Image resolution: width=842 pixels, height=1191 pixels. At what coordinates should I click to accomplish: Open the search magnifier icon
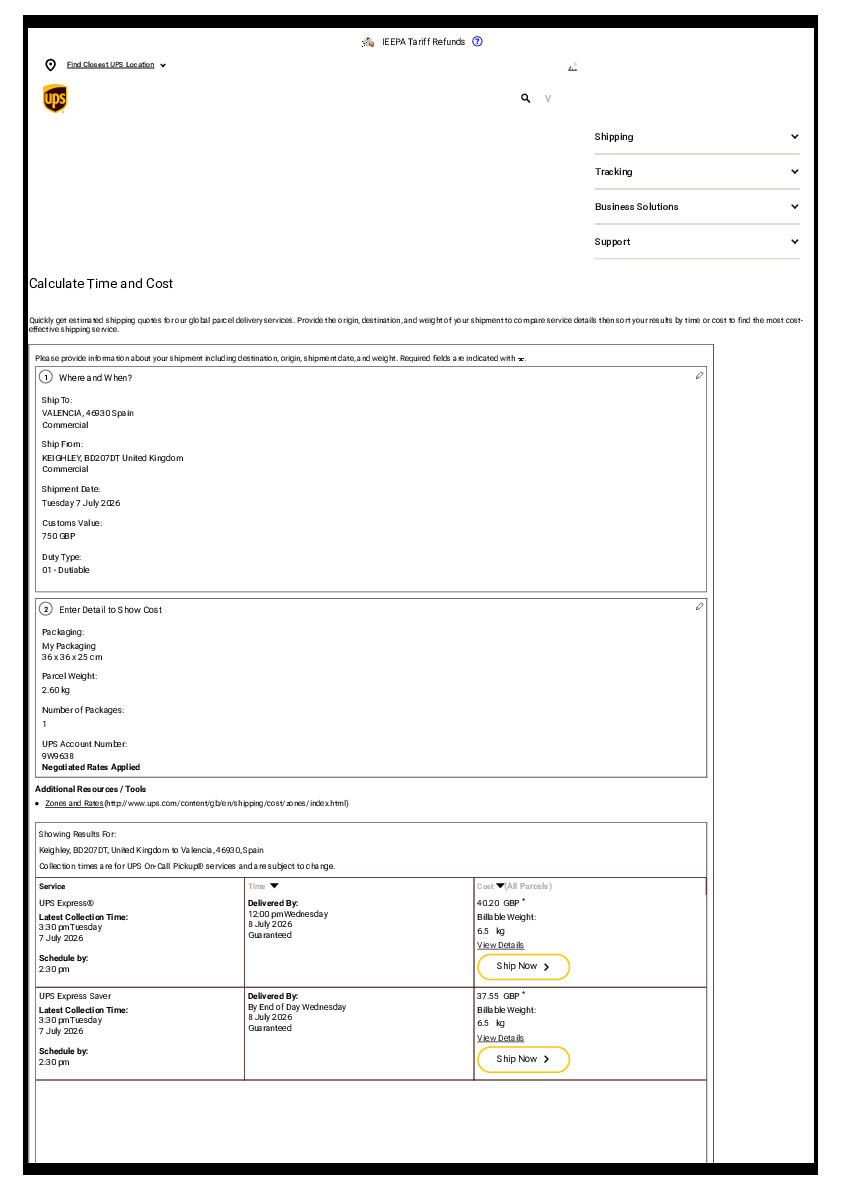point(525,98)
